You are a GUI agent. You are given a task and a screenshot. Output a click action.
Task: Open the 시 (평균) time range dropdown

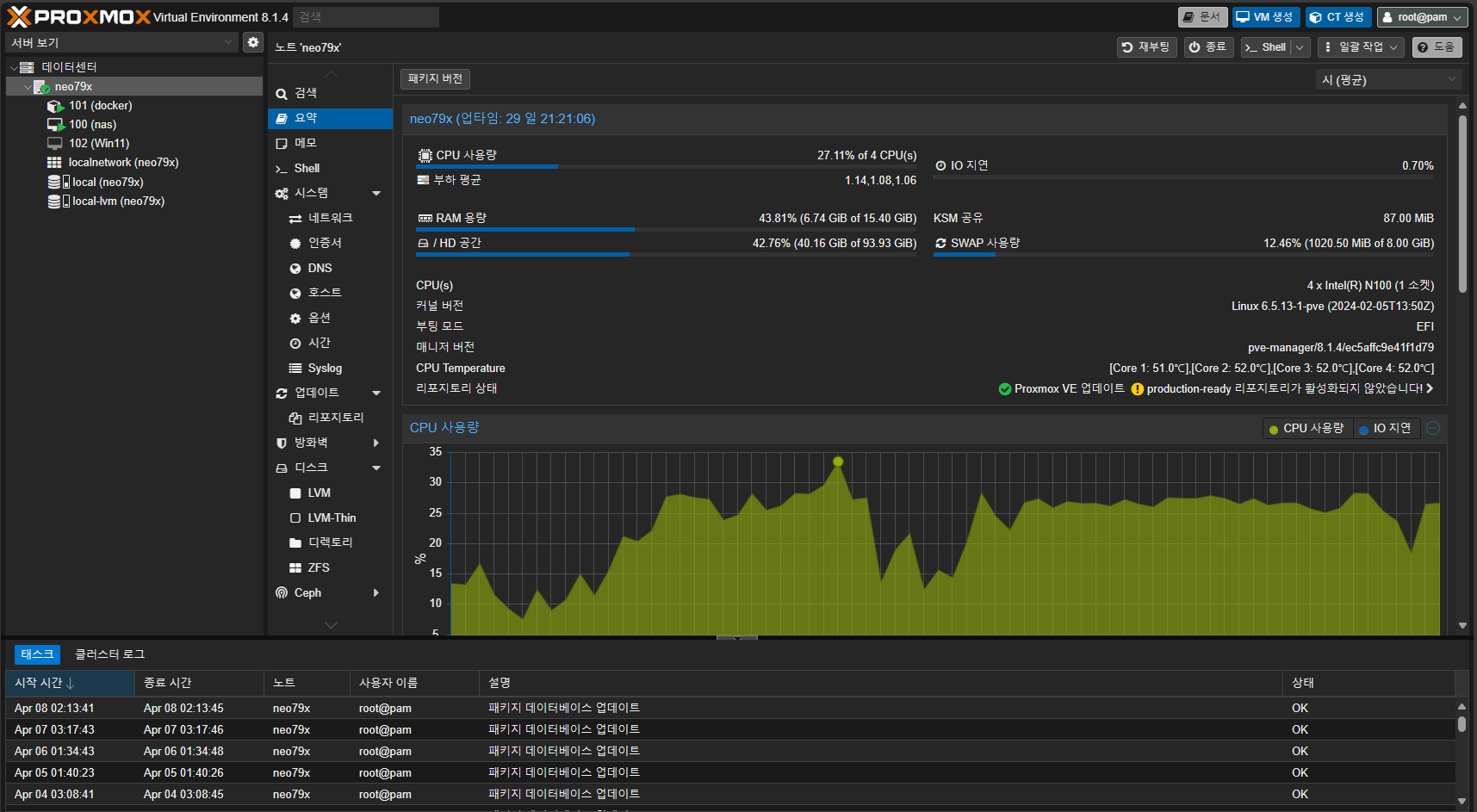[x=1389, y=80]
